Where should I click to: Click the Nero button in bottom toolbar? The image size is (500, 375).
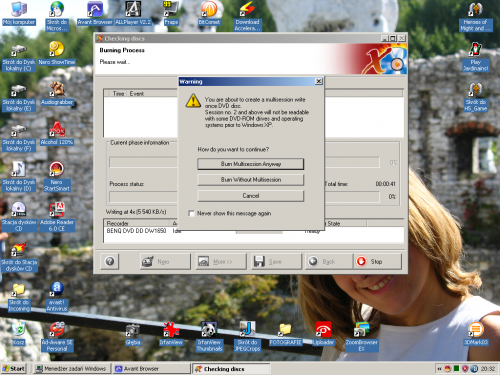(165, 261)
